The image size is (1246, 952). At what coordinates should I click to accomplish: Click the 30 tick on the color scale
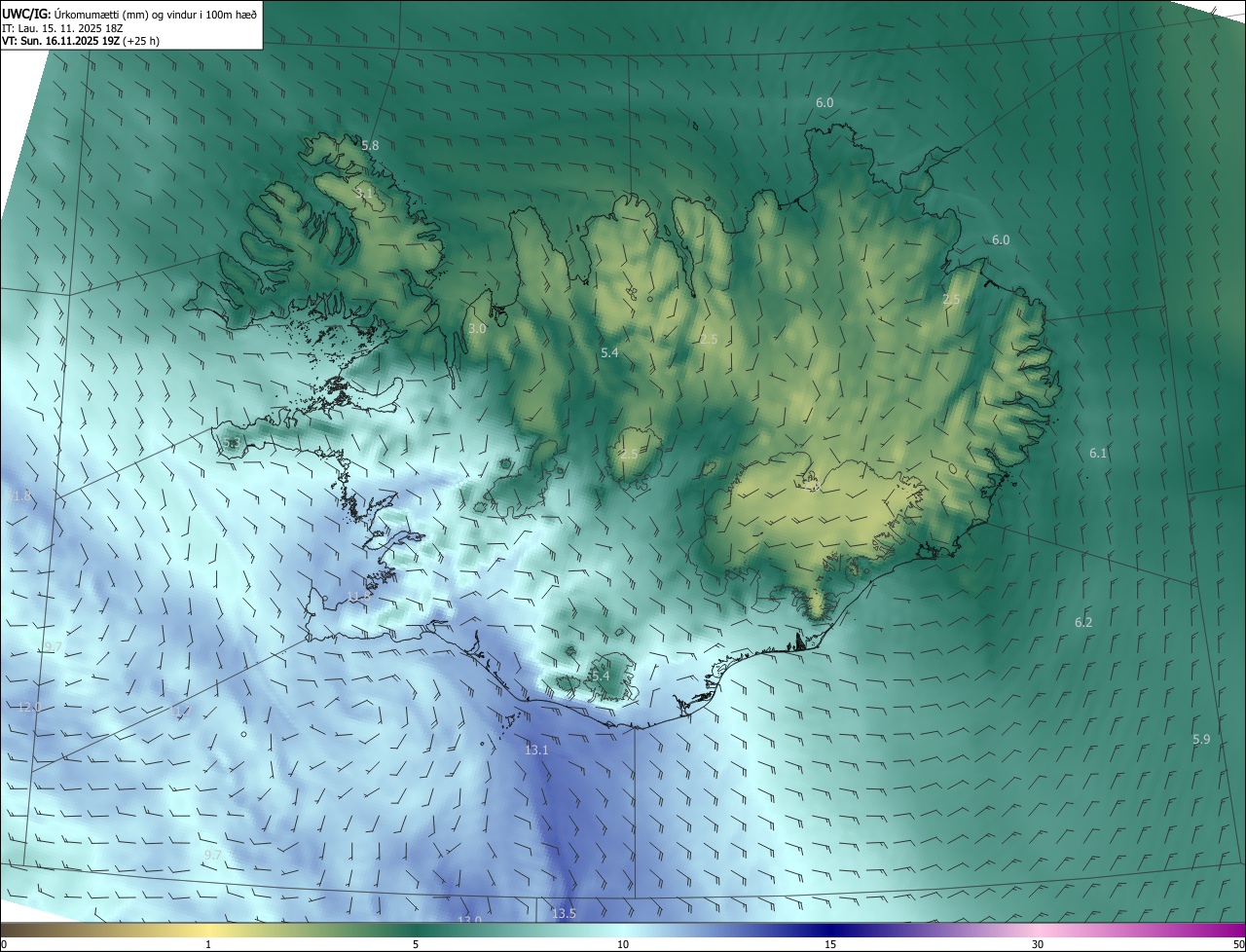1038,944
